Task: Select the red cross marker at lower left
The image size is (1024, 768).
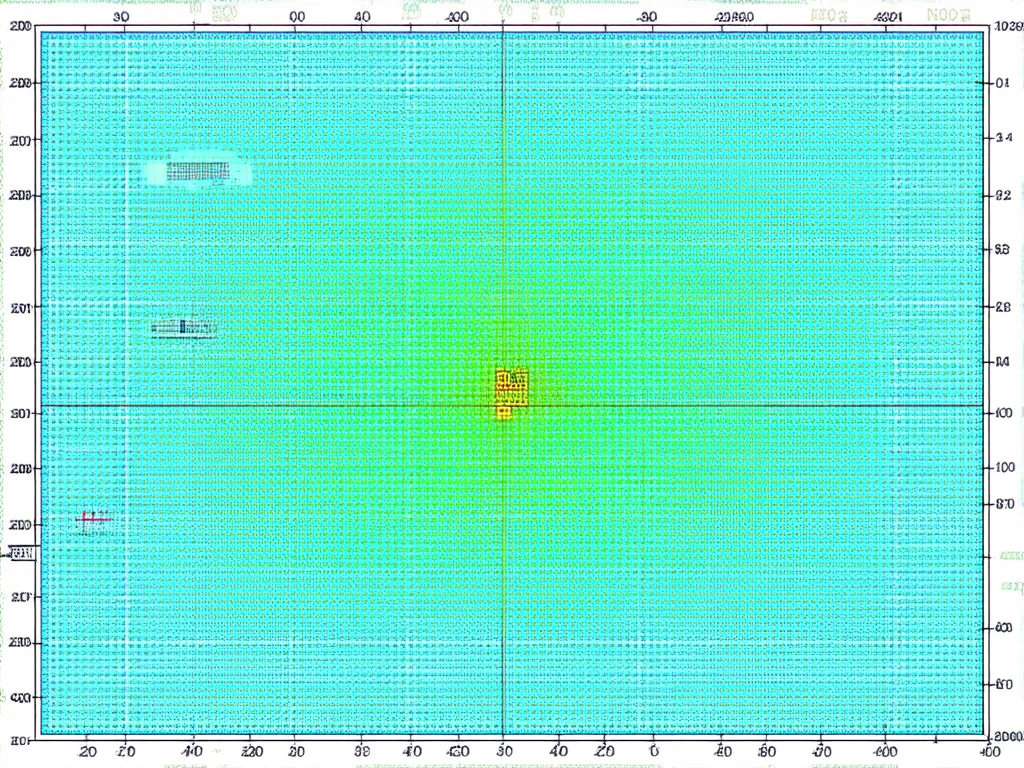Action: click(93, 518)
